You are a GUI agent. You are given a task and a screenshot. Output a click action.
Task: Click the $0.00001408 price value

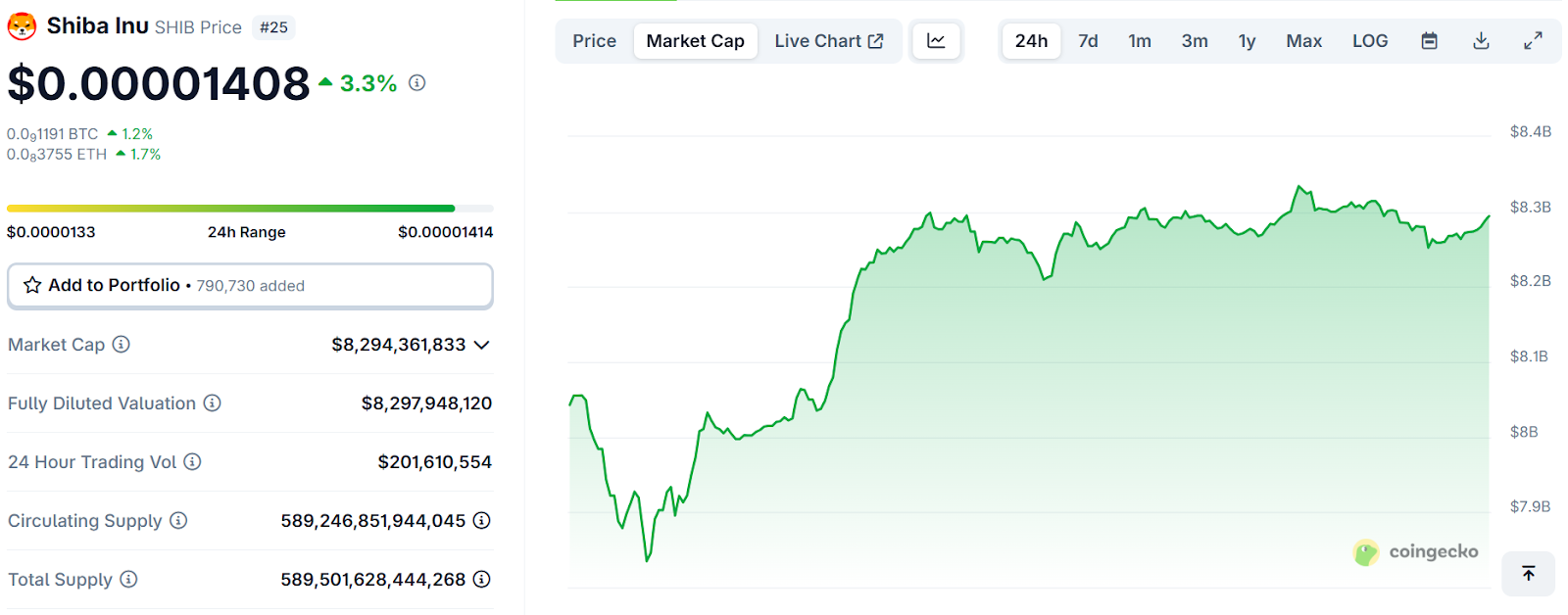tap(159, 83)
